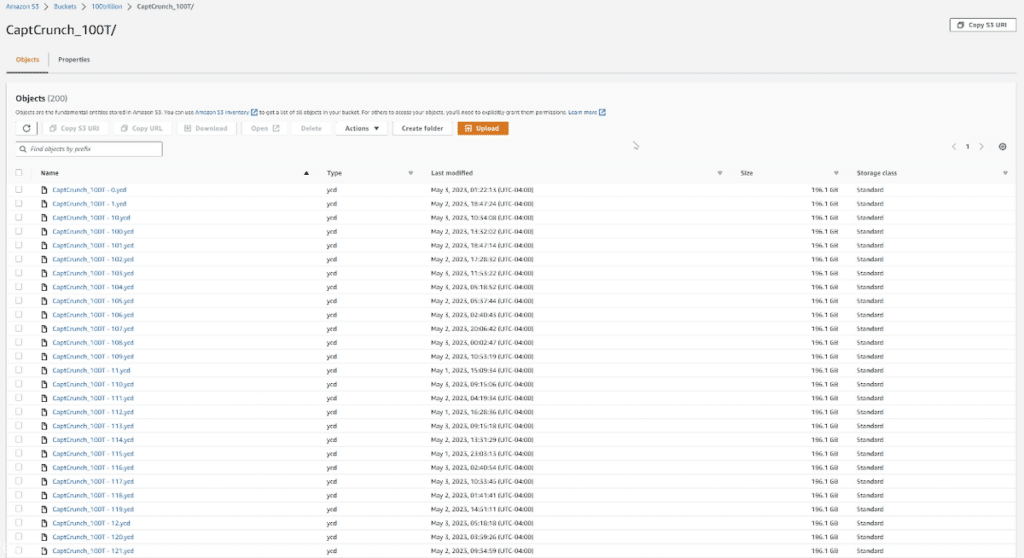Sort by Storage class column arrow
Viewport: 1024px width, 558px height.
pyautogui.click(x=1005, y=173)
